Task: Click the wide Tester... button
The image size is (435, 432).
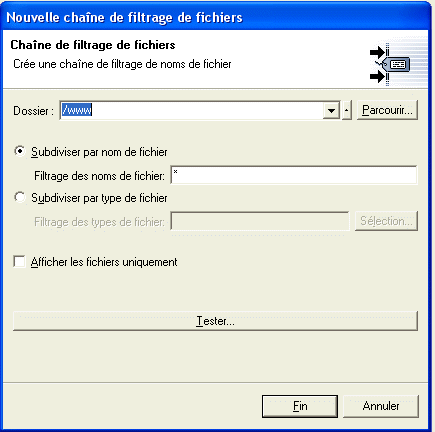Action: [215, 321]
